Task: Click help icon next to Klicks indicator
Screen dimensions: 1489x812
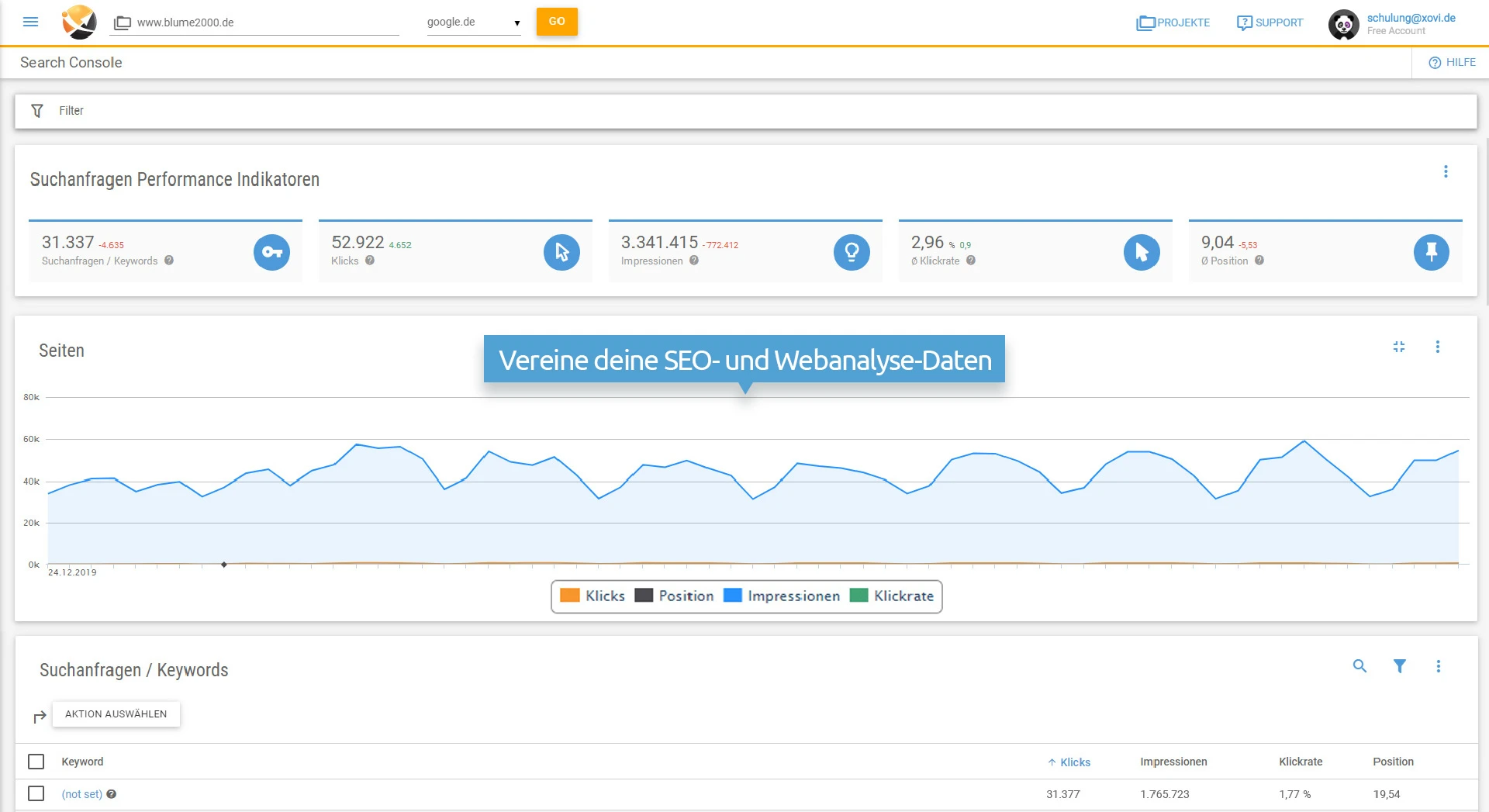Action: (x=370, y=261)
